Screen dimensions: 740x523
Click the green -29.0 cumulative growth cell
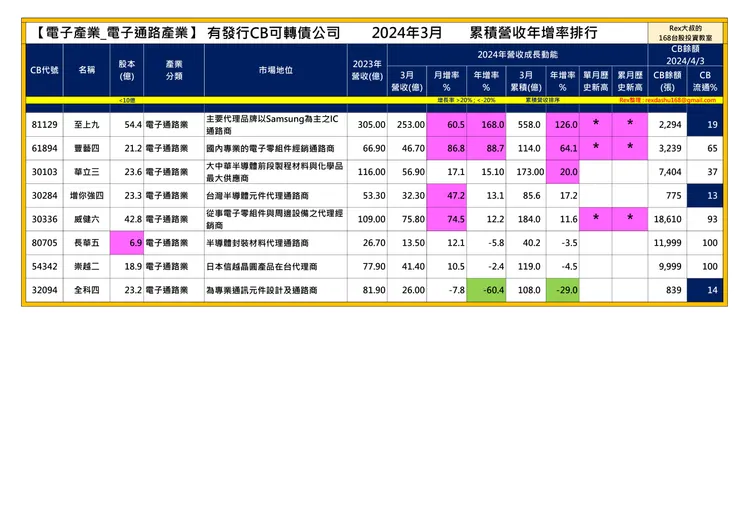[563, 290]
